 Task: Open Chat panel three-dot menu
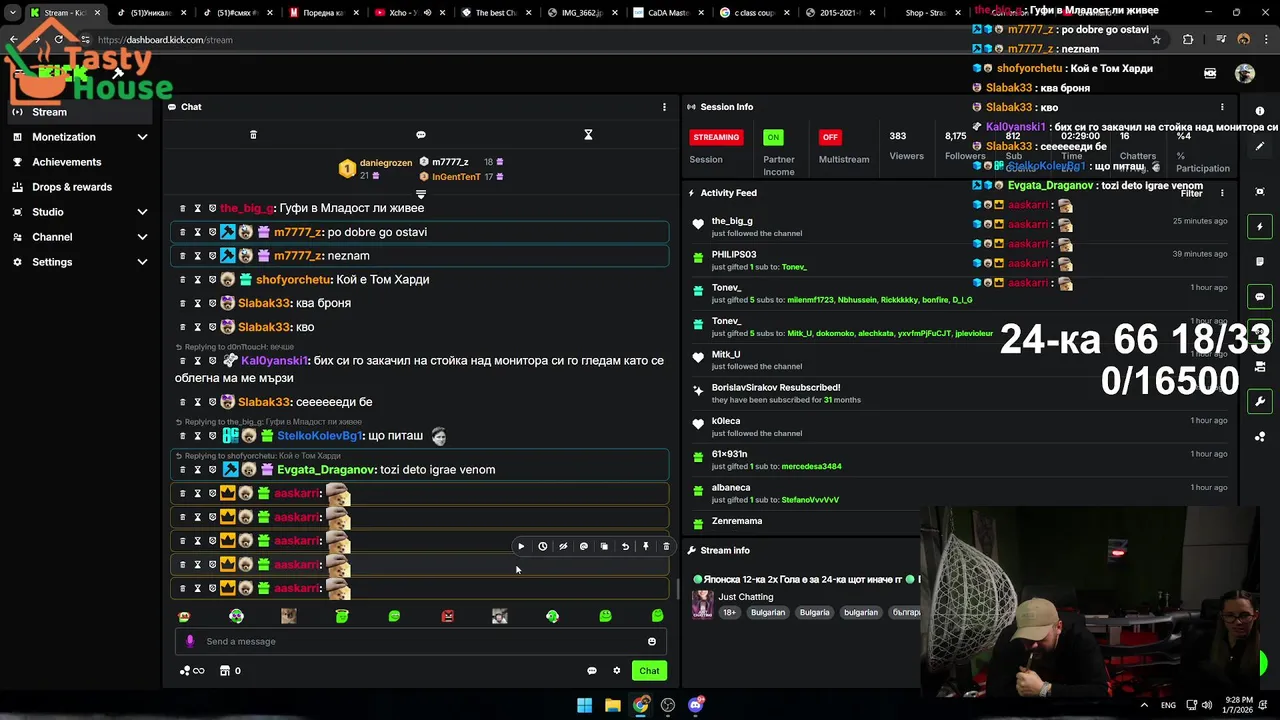[x=664, y=107]
